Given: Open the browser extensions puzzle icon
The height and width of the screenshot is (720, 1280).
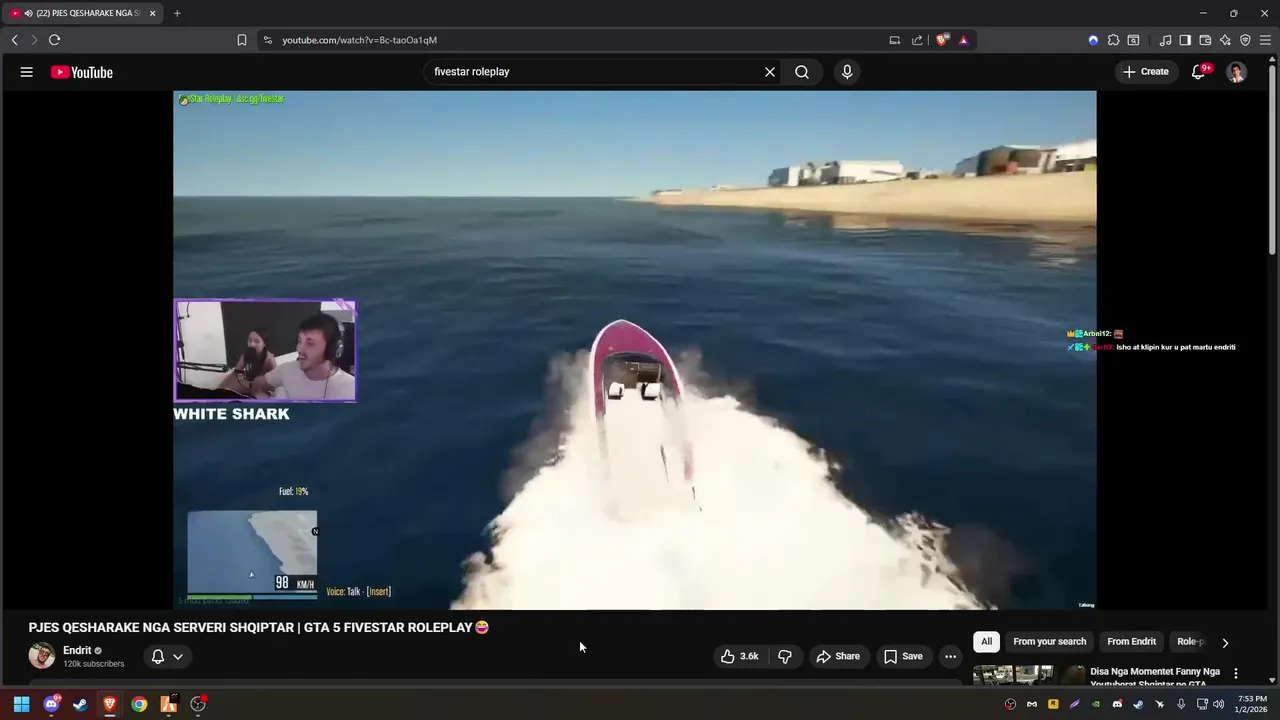Looking at the screenshot, I should 1113,40.
